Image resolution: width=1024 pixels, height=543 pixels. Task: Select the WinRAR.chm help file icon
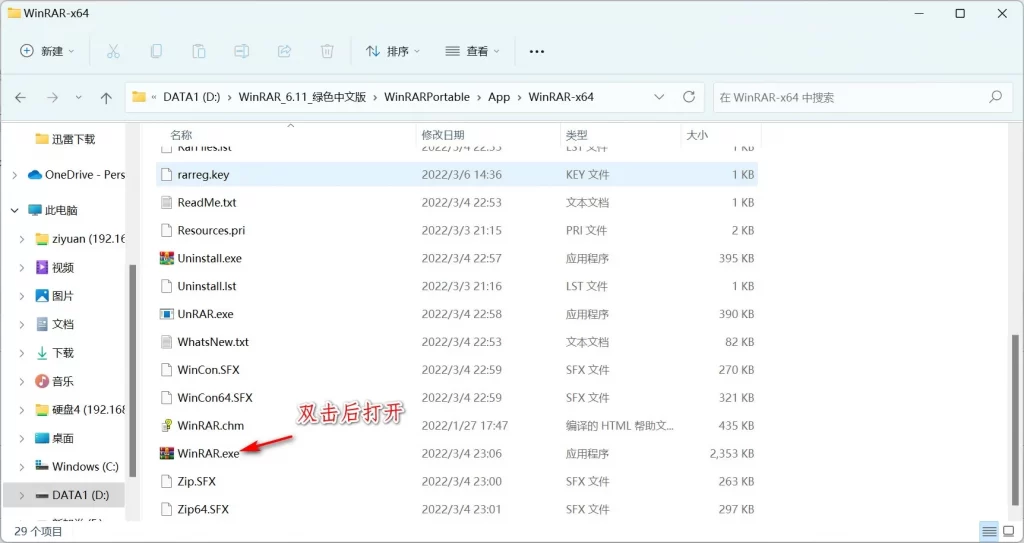[x=167, y=425]
